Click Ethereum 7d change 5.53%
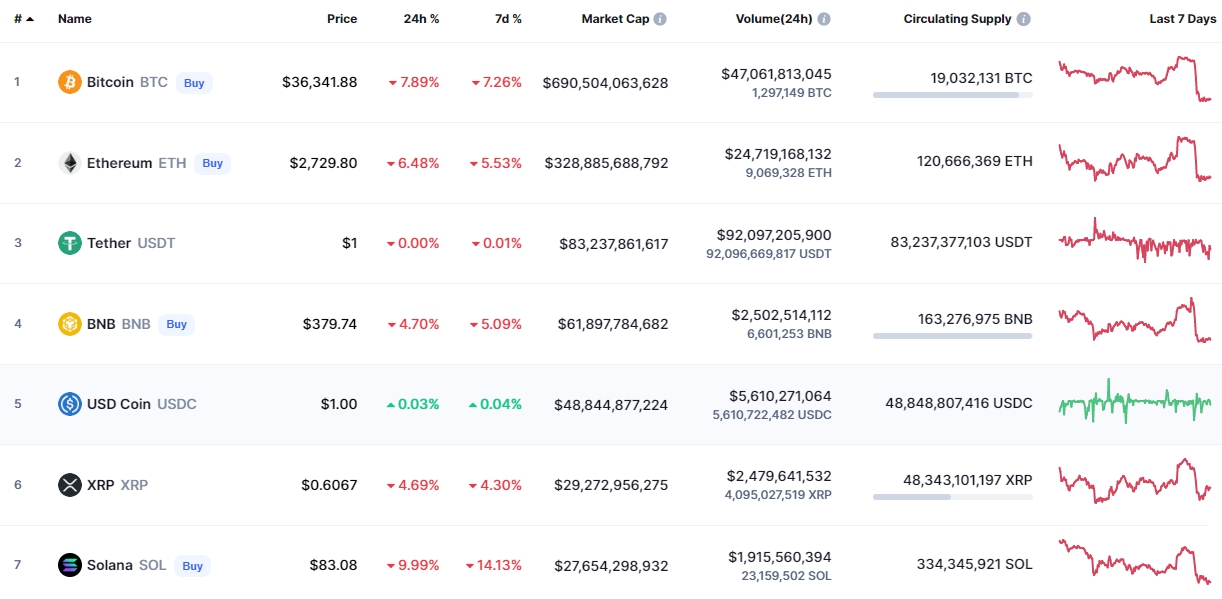Viewport: 1222px width, 599px height. (496, 163)
